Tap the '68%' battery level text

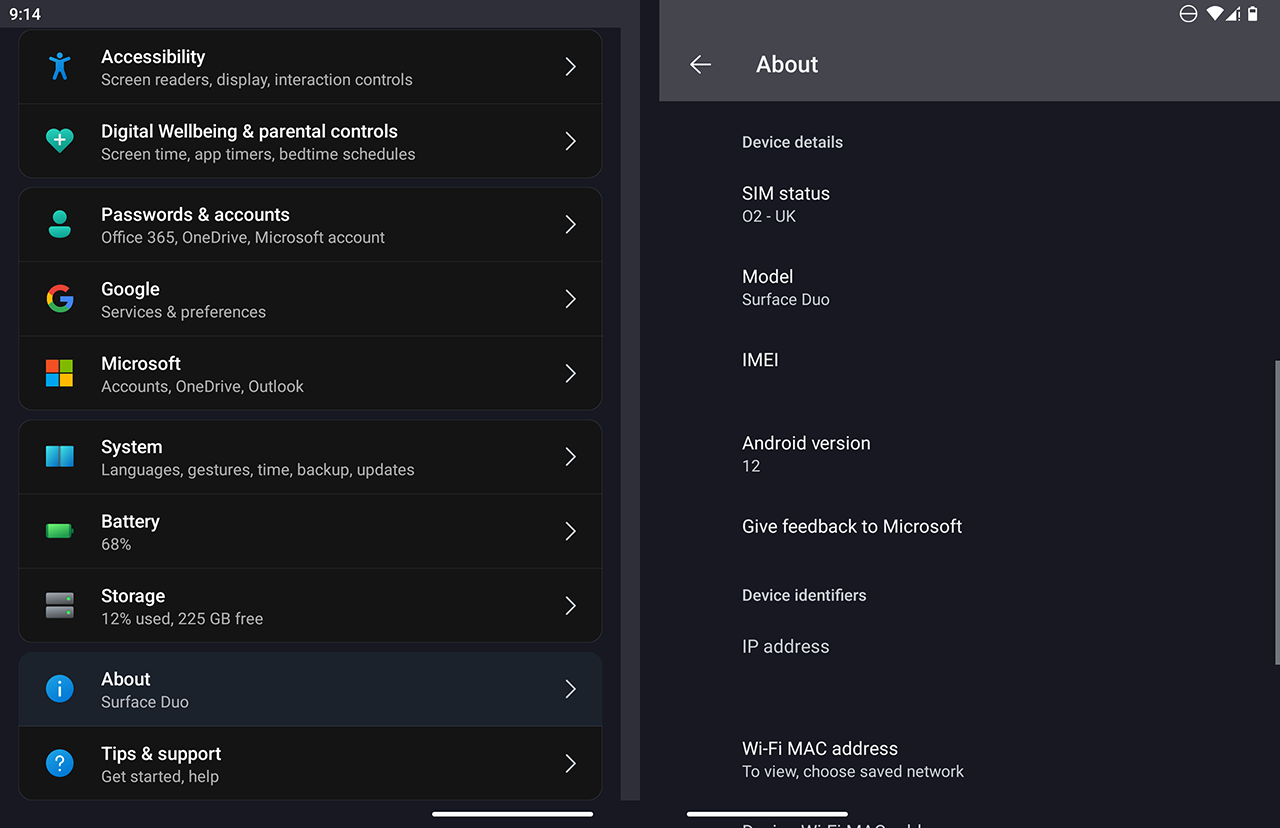(116, 544)
